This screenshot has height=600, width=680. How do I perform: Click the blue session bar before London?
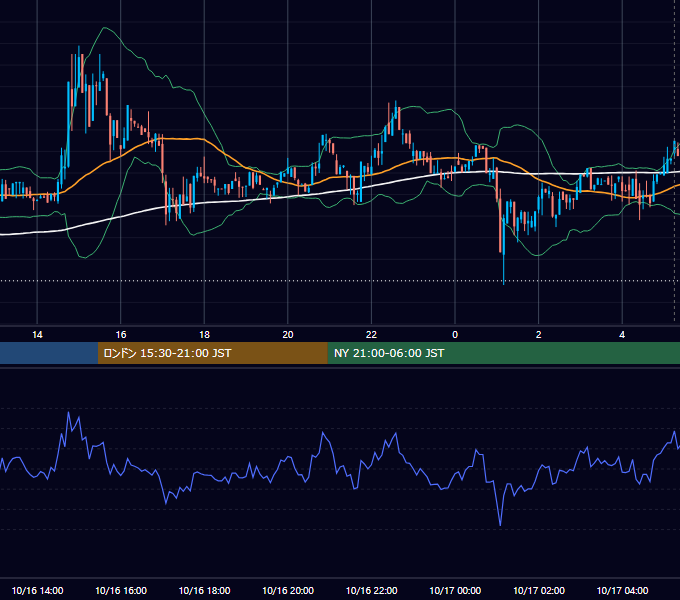tap(49, 353)
